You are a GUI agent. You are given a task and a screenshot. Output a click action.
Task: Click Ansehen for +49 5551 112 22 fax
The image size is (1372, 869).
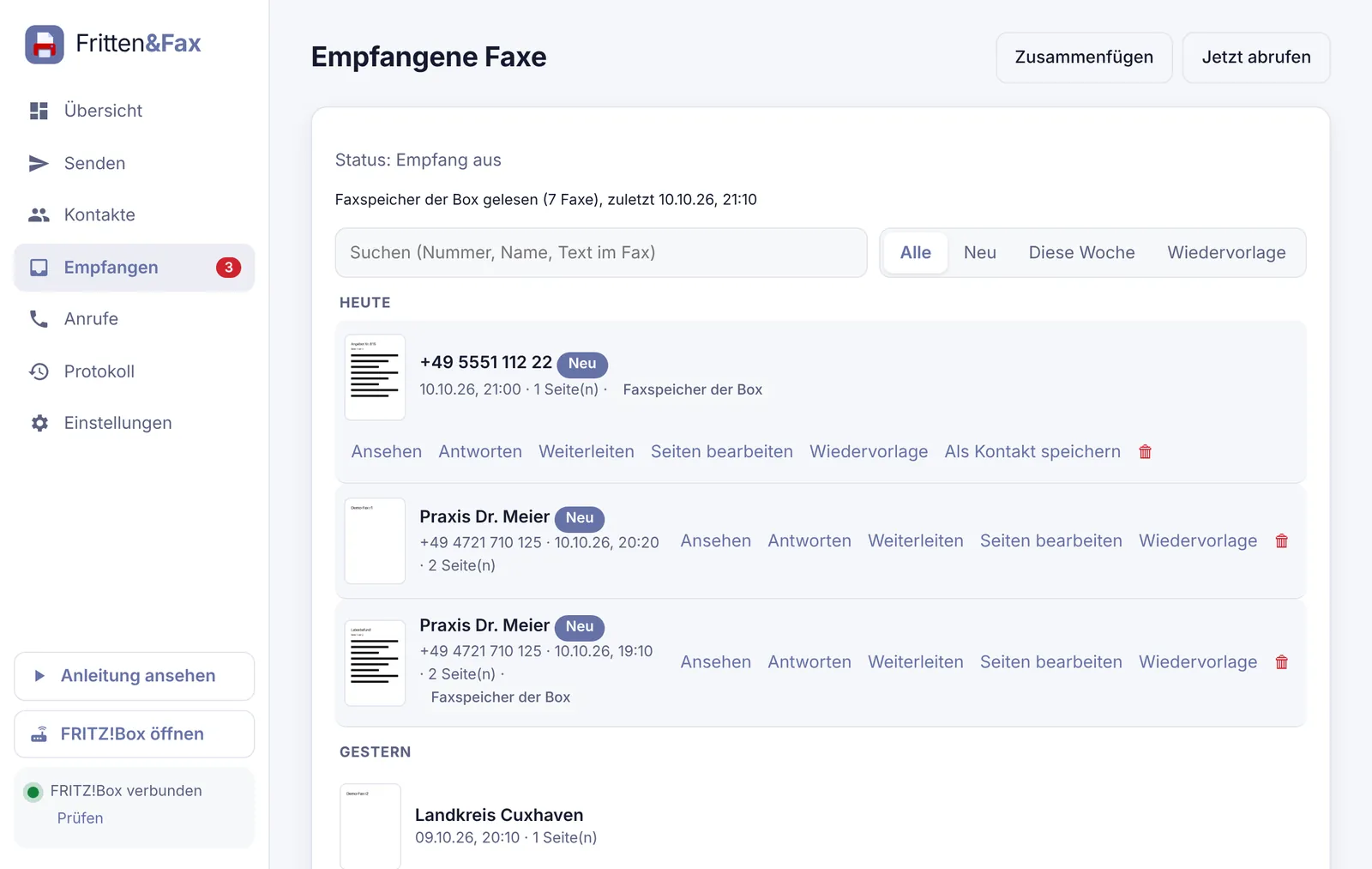coord(387,452)
